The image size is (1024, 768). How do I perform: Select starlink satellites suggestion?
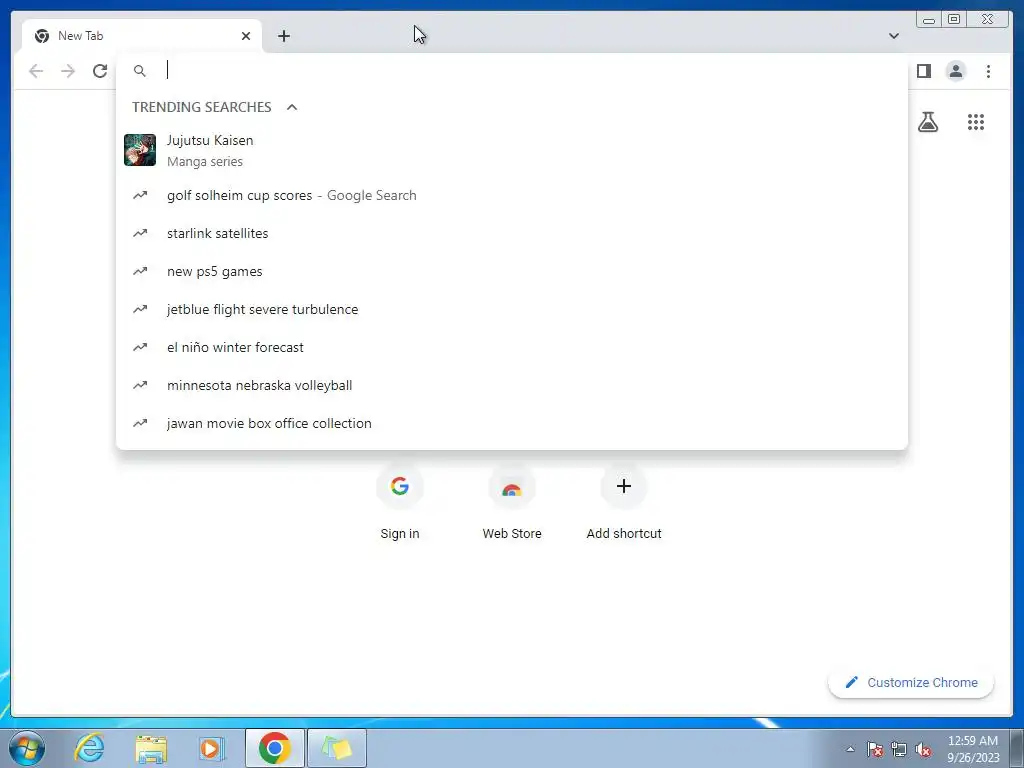[511, 233]
